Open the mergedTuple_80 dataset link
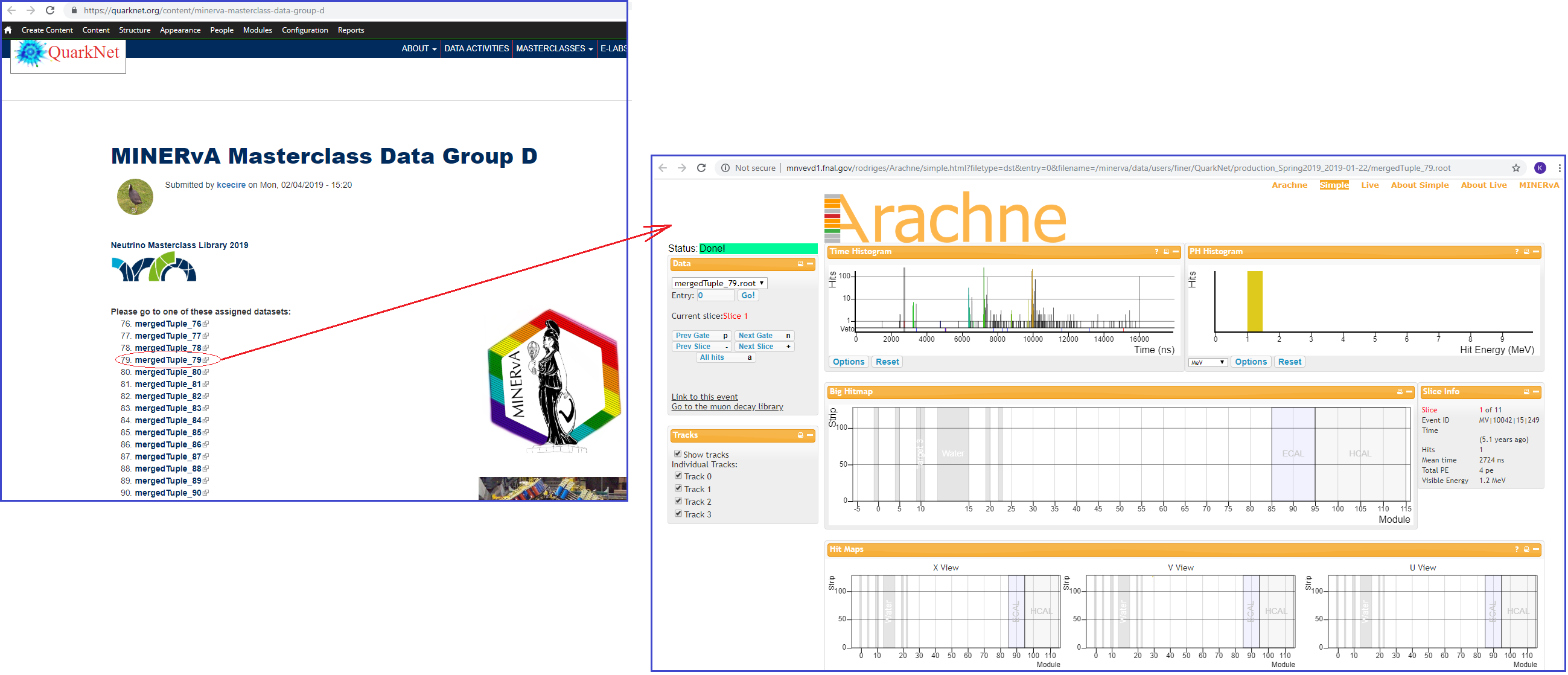1568x675 pixels. [168, 373]
